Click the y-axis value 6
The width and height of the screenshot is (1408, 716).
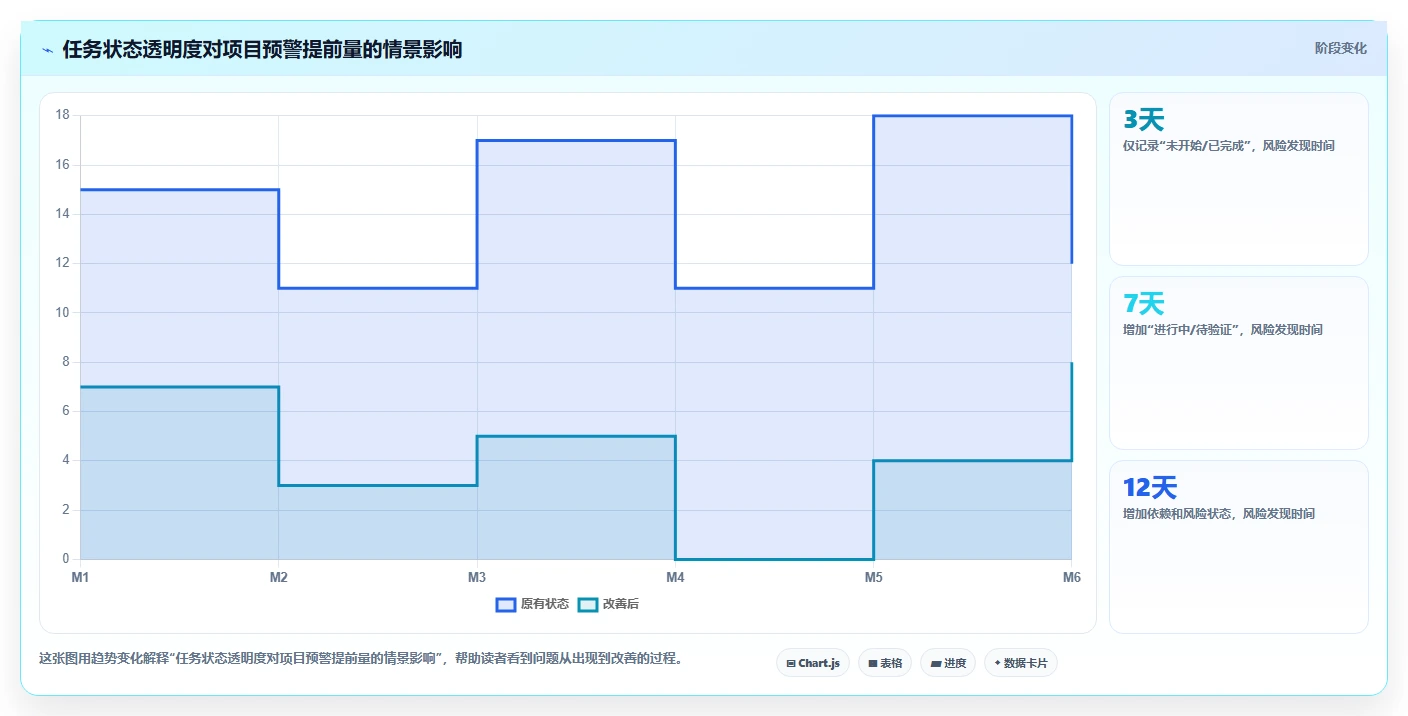coord(66,411)
